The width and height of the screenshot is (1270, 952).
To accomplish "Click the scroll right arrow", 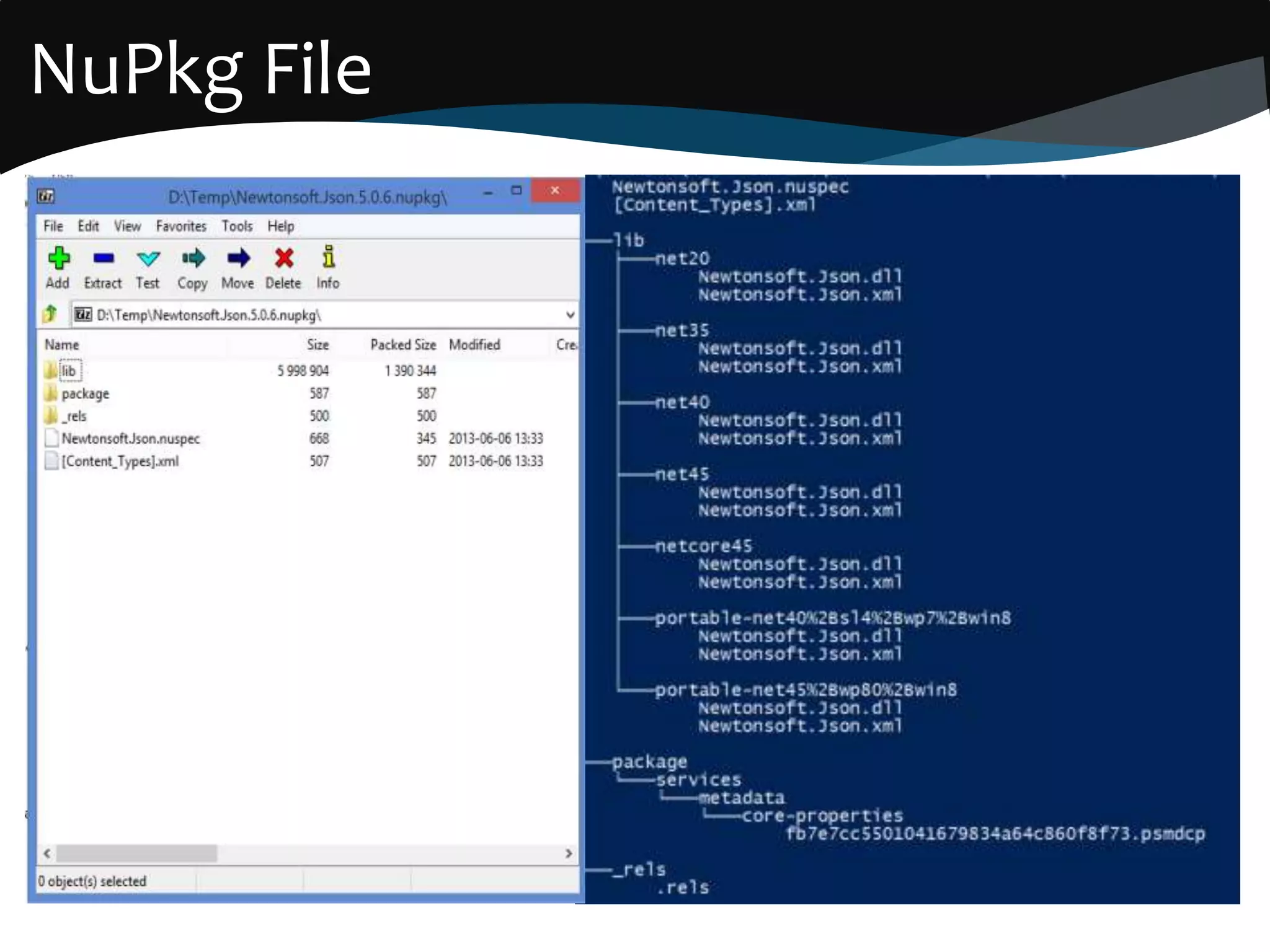I will 569,853.
